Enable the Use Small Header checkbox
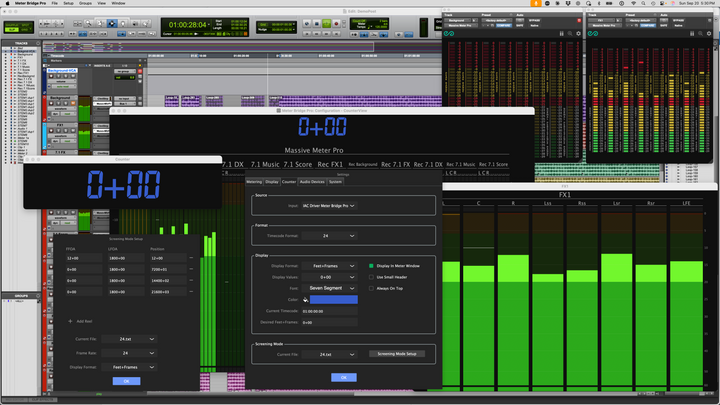 click(x=371, y=277)
